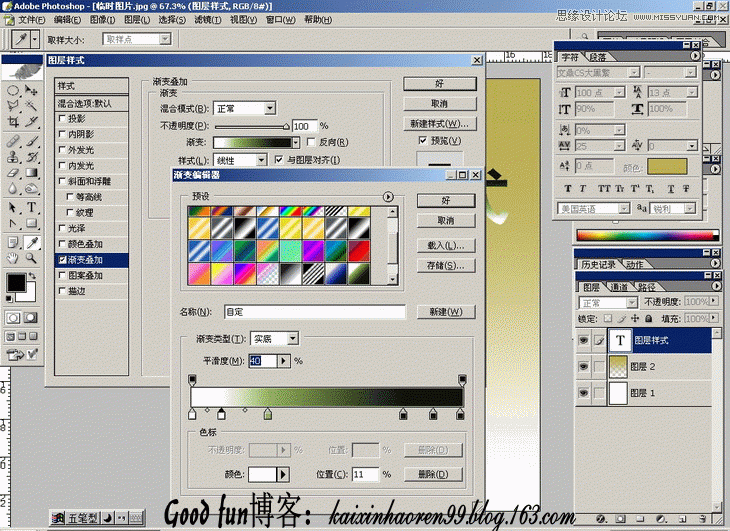
Task: Enable the 外发光 outer glow checkbox
Action: pyautogui.click(x=62, y=149)
